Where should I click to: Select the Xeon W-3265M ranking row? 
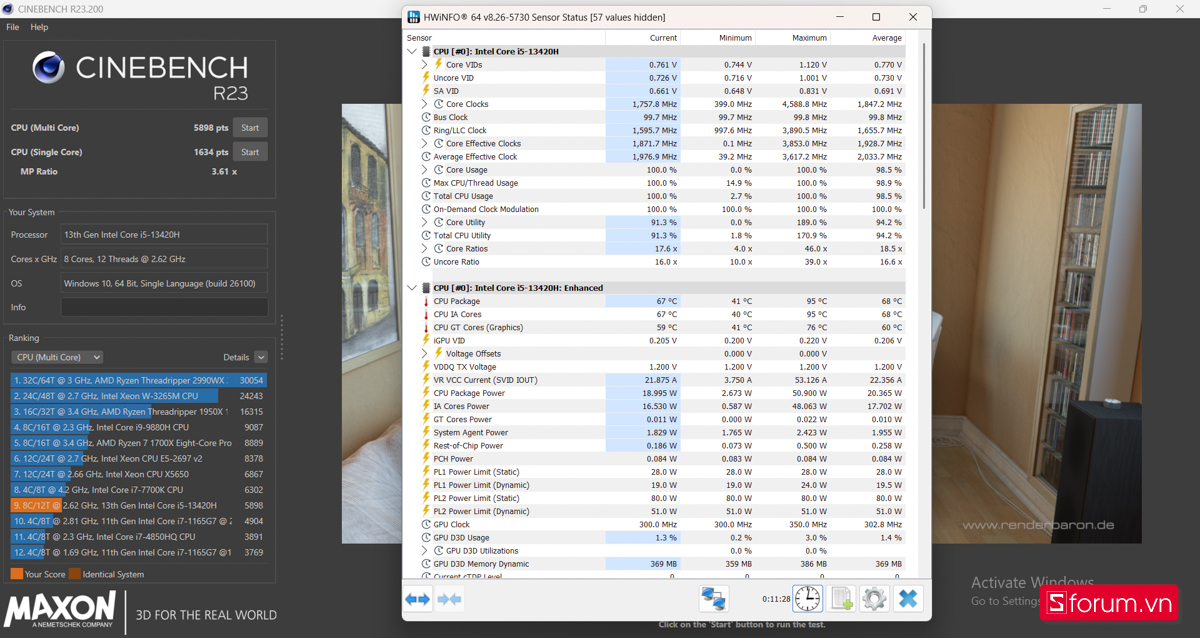[139, 396]
